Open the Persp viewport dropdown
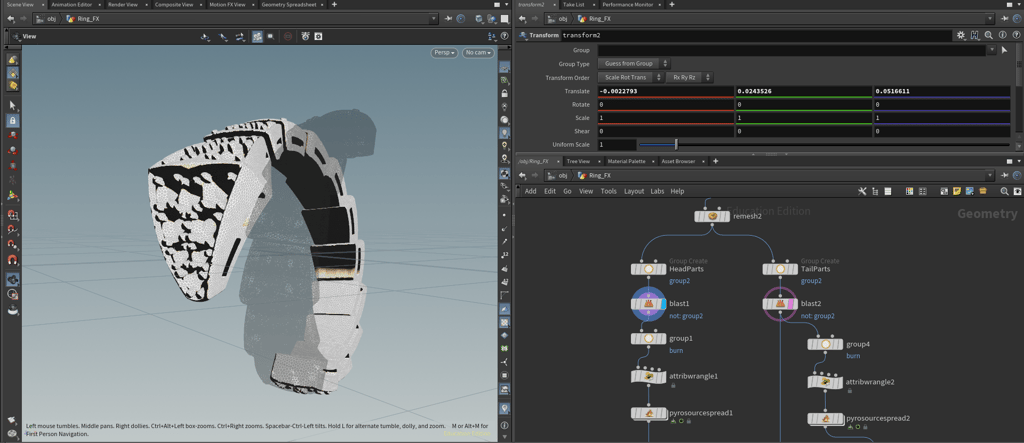 [x=444, y=53]
